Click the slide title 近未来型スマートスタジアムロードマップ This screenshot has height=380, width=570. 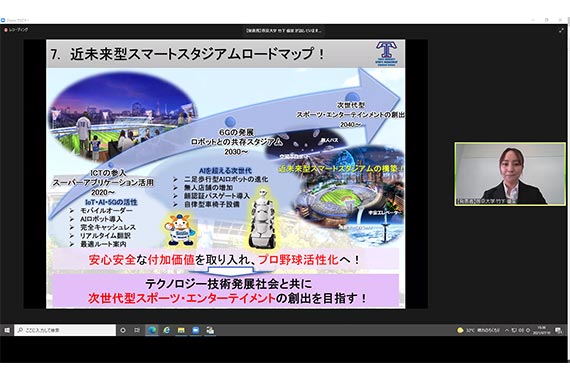197,54
